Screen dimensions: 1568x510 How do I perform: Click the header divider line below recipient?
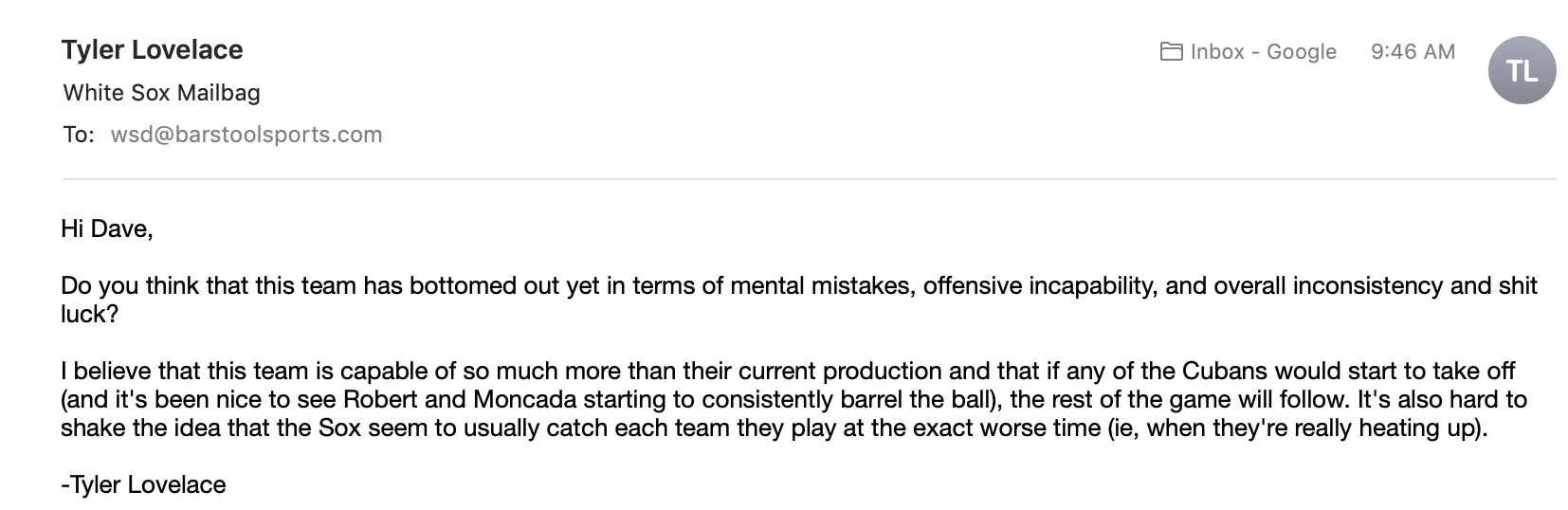[x=810, y=178]
